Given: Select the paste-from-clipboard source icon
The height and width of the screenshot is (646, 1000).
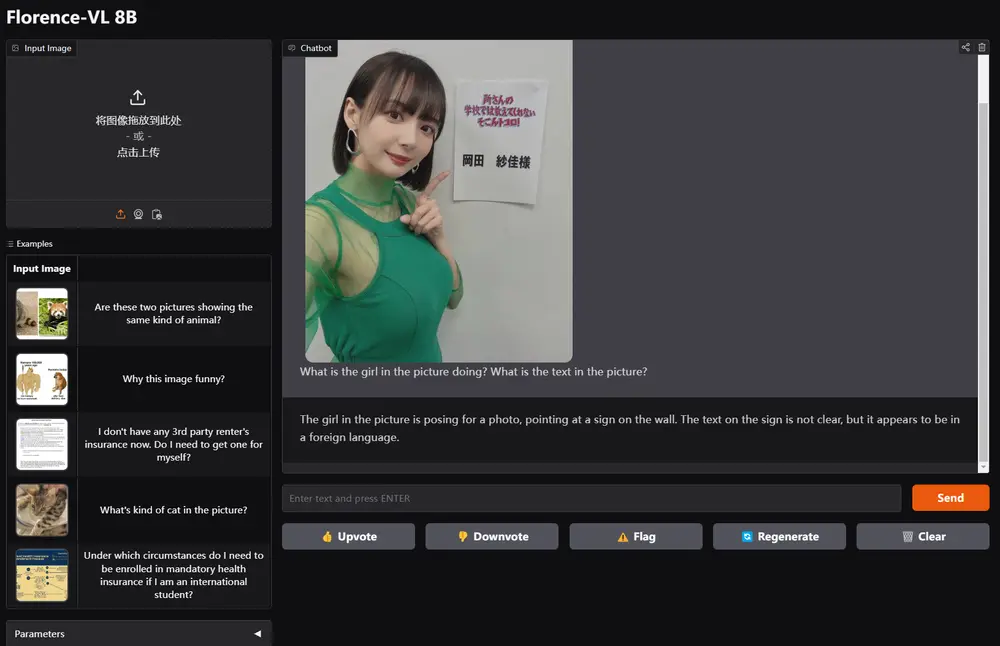Looking at the screenshot, I should pyautogui.click(x=157, y=214).
